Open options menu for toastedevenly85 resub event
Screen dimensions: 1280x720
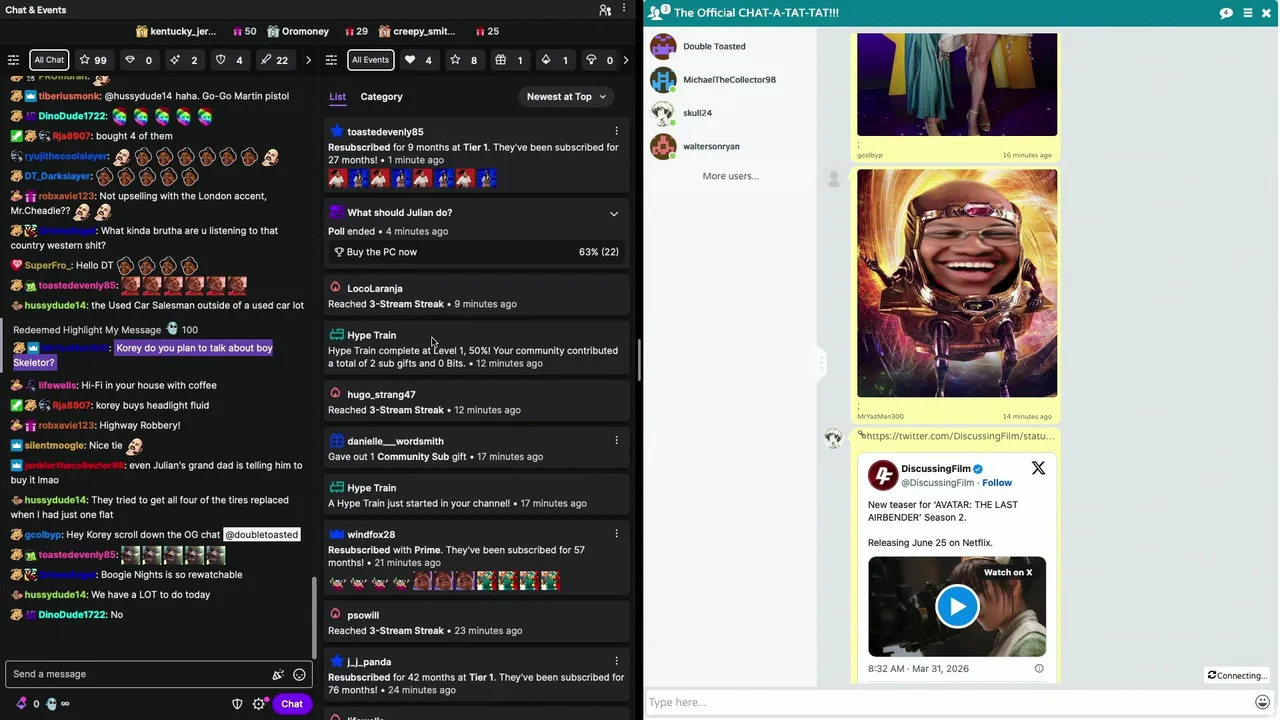[616, 131]
